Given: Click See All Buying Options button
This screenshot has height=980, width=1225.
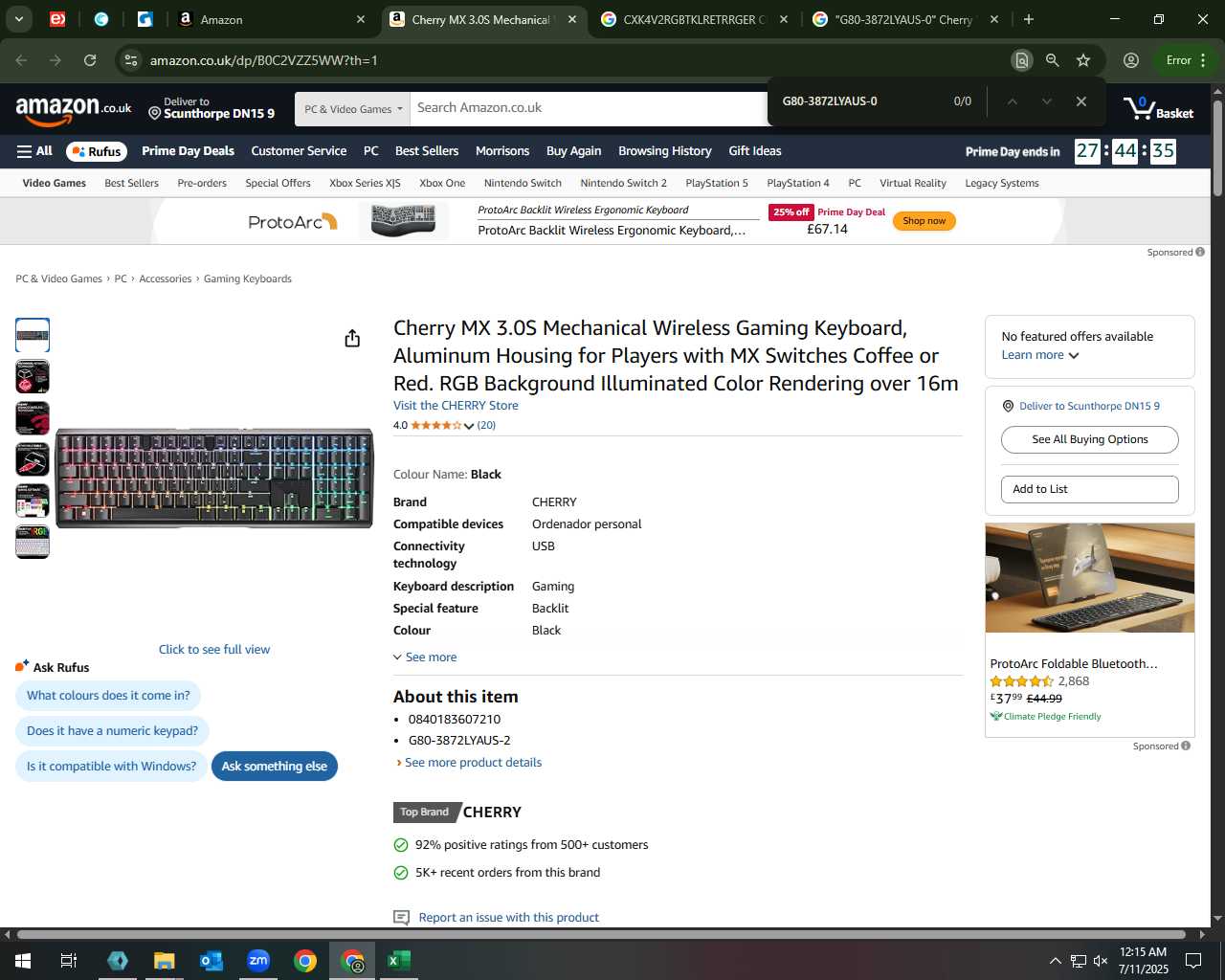Looking at the screenshot, I should point(1089,439).
